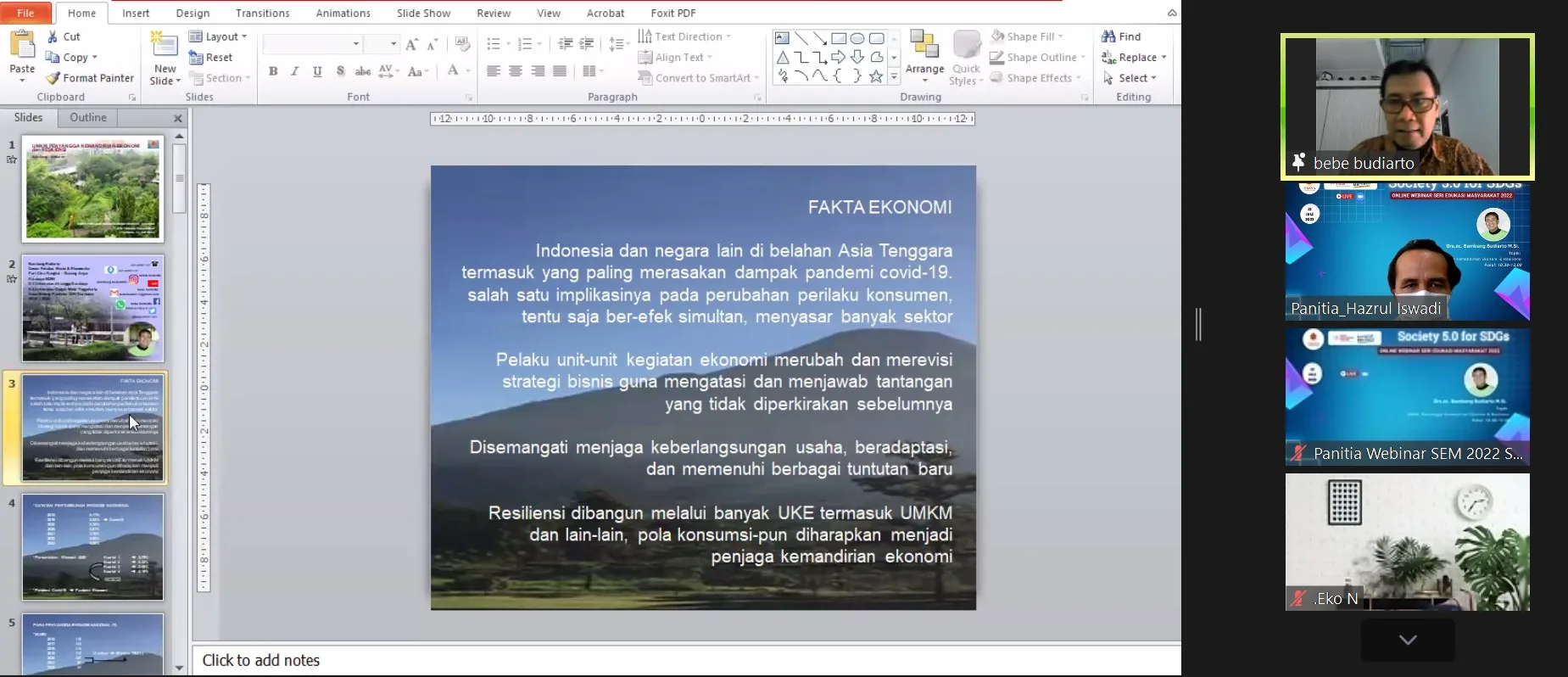This screenshot has height=677, width=1568.
Task: Open the Outline pane tab
Action: point(88,118)
